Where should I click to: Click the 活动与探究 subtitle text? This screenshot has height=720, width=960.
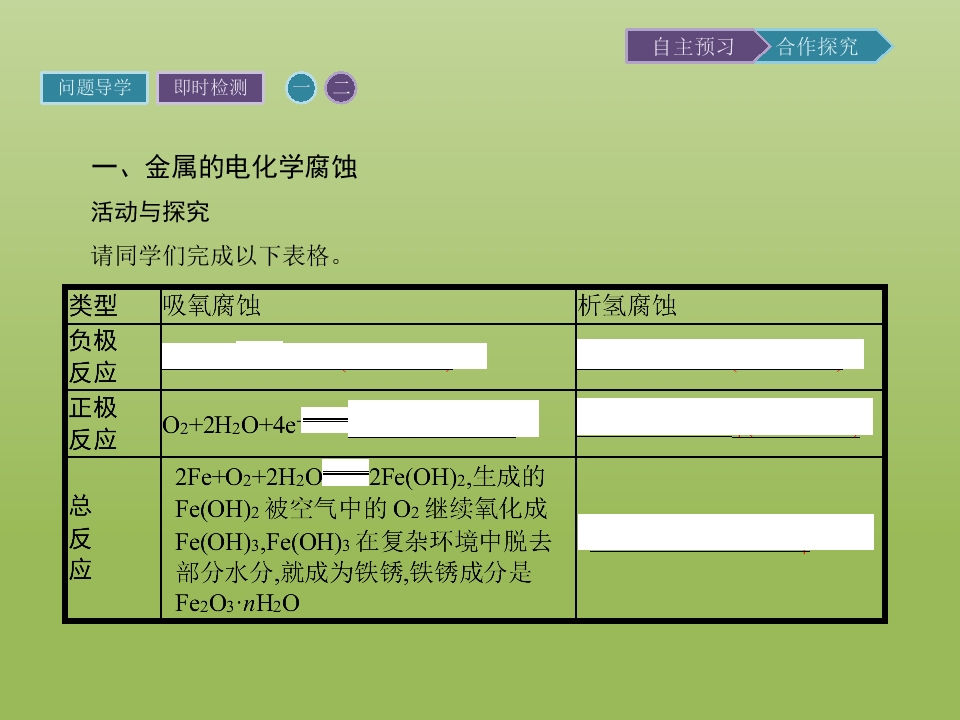point(150,212)
